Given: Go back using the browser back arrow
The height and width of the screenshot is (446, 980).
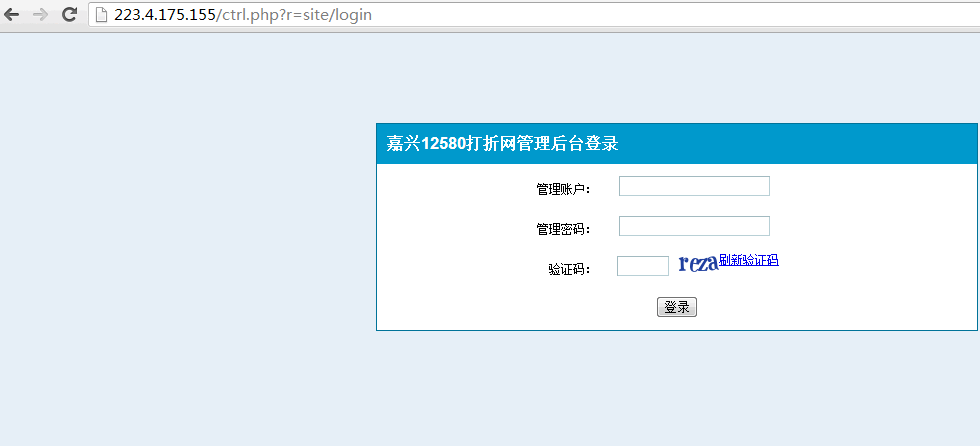Looking at the screenshot, I should coord(11,14).
